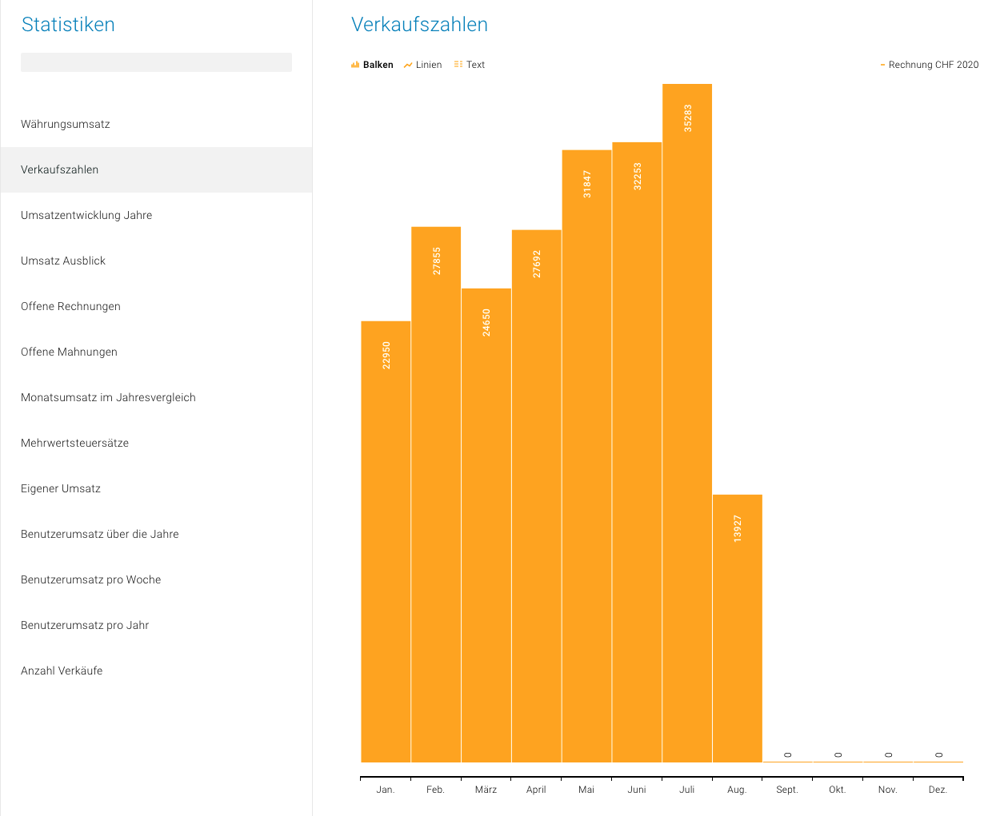
Task: Open Monatsumsatz im Jahresvergleich
Action: coord(108,397)
